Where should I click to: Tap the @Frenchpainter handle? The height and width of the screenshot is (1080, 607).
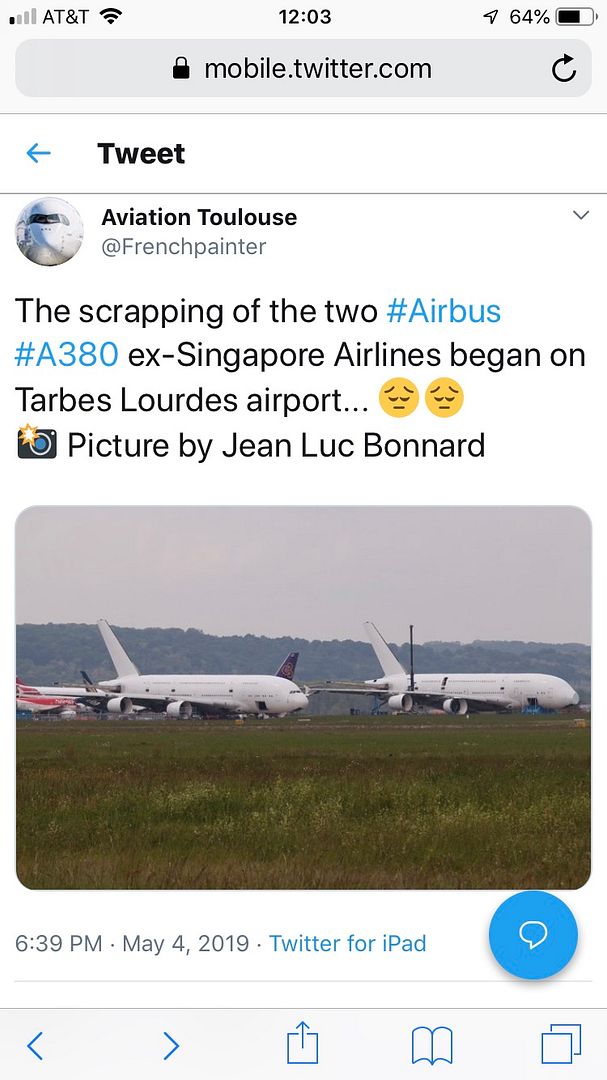click(x=183, y=247)
